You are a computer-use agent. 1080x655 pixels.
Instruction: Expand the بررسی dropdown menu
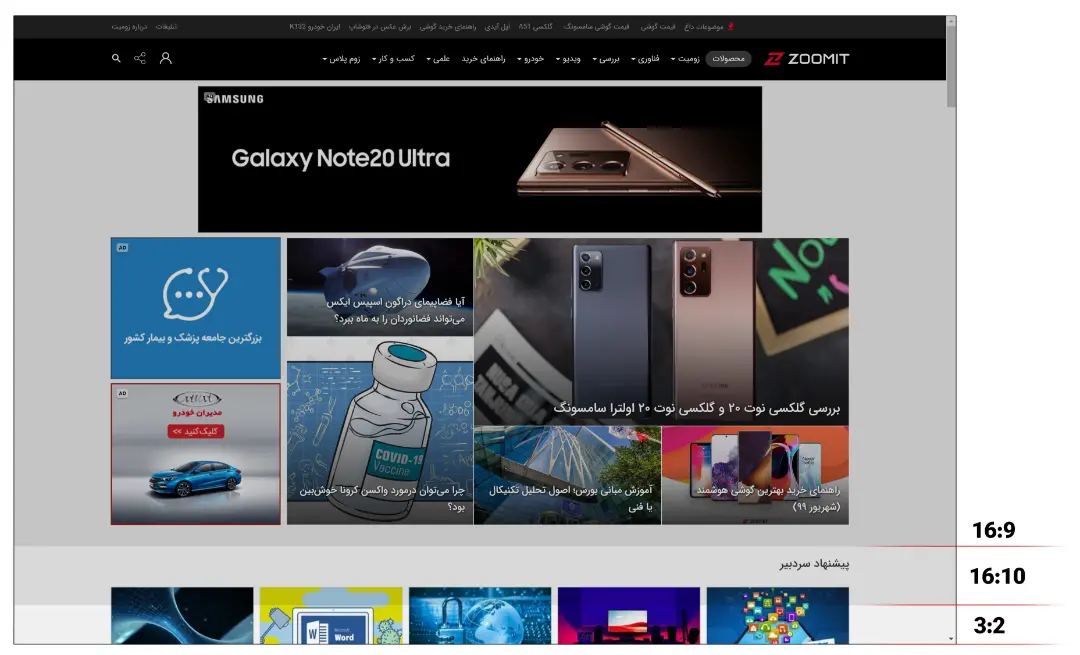point(606,59)
